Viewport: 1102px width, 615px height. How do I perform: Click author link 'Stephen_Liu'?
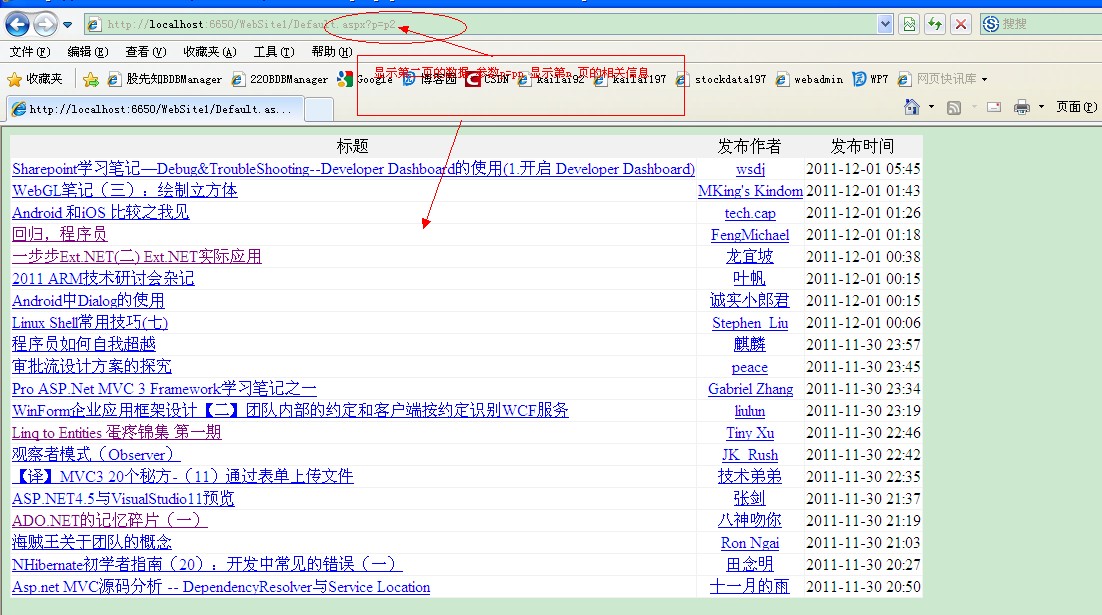click(749, 323)
